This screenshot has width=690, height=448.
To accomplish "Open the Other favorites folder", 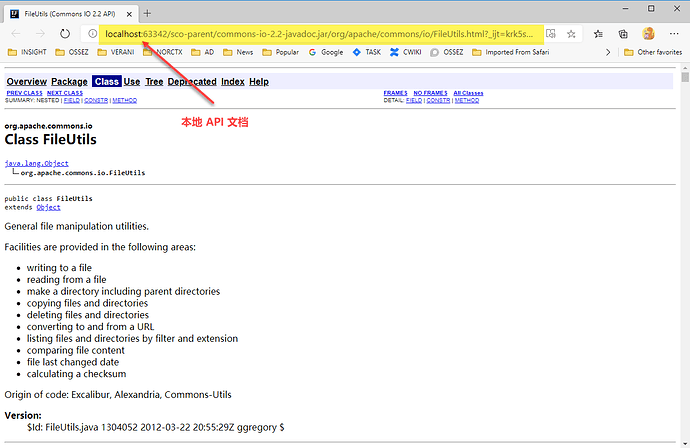I will tap(653, 52).
